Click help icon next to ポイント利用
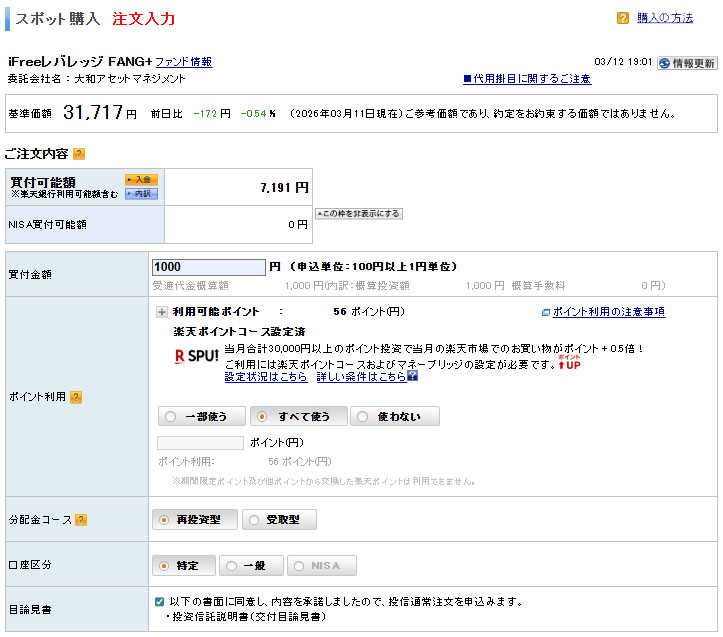The image size is (723, 637). click(75, 397)
